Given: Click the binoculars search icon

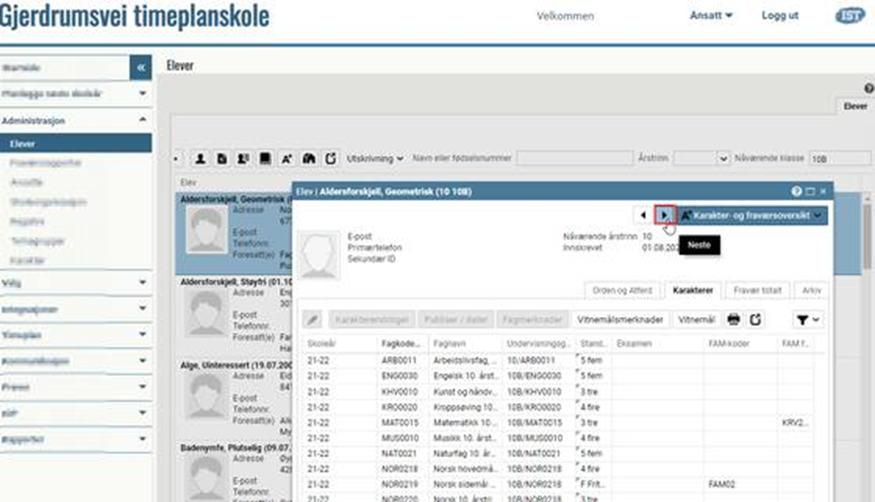Looking at the screenshot, I should (309, 159).
